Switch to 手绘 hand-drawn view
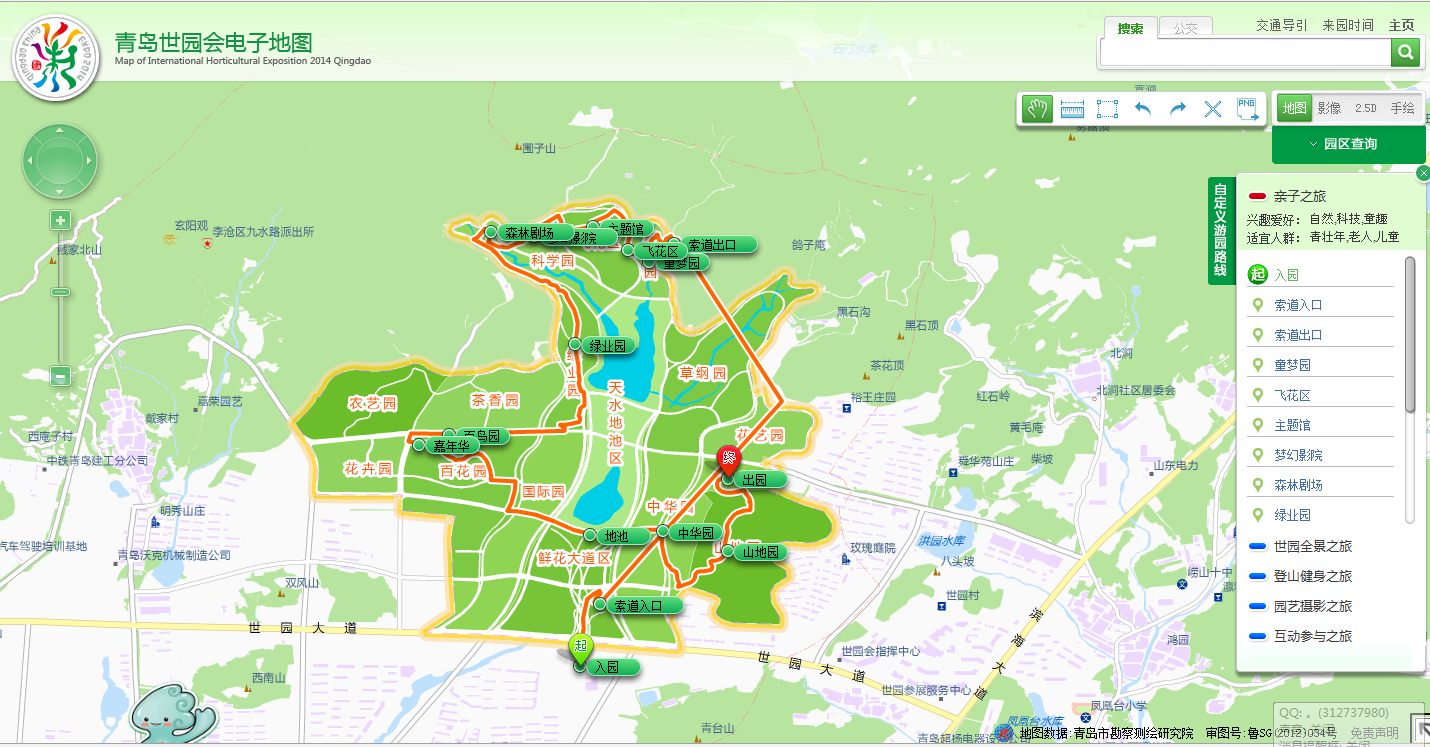Screen dimensions: 1430x747 tap(1402, 108)
